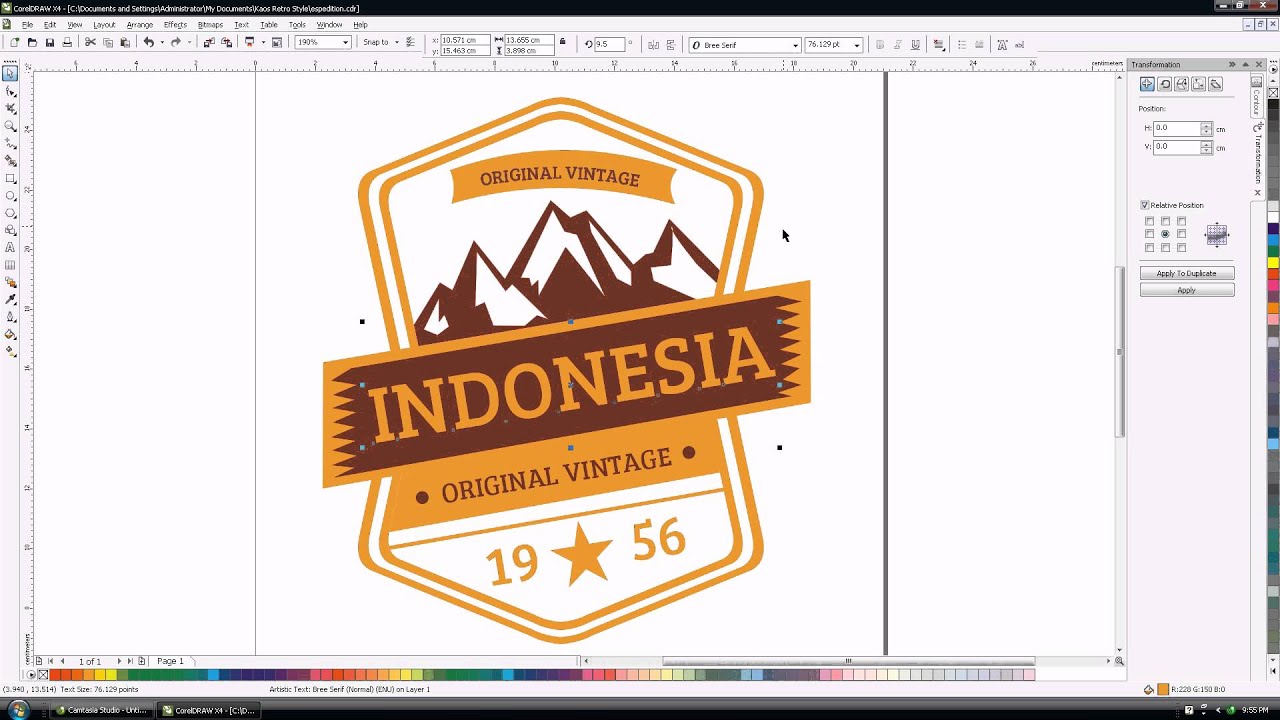The height and width of the screenshot is (720, 1280).
Task: Click the Copy icon in toolbar
Action: click(x=107, y=43)
